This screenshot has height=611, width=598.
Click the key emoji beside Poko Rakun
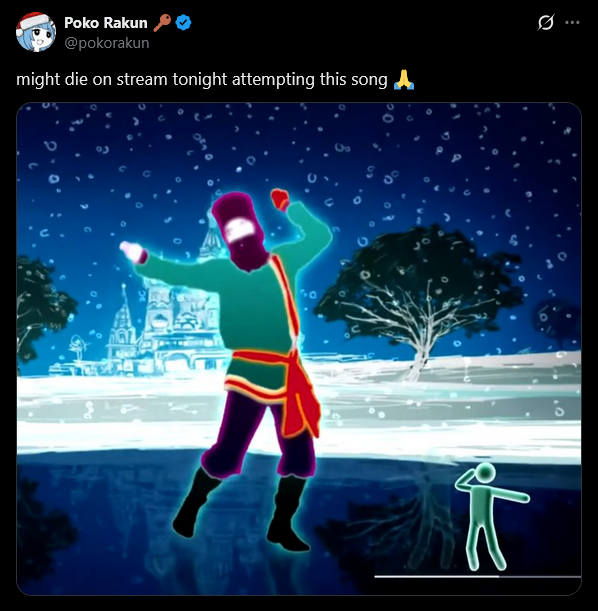coord(162,23)
